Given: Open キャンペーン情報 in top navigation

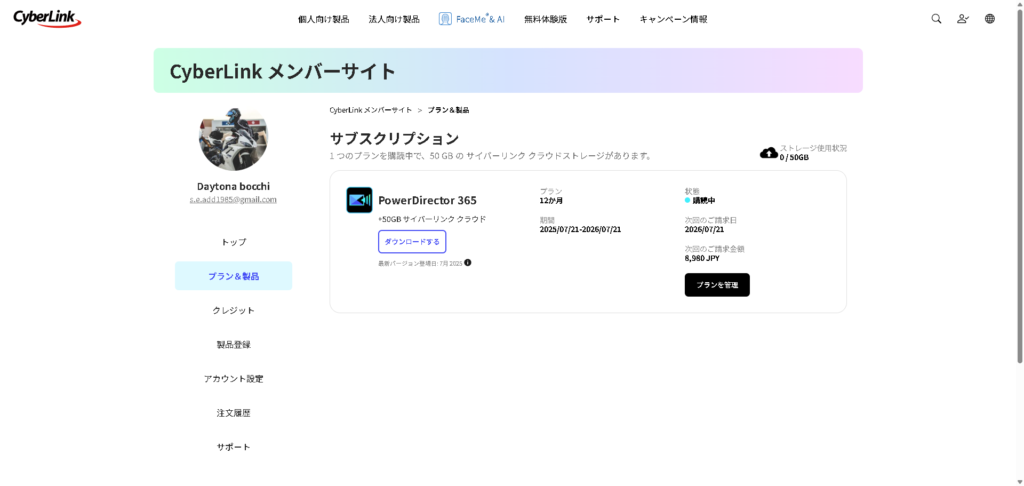Looking at the screenshot, I should coord(673,19).
